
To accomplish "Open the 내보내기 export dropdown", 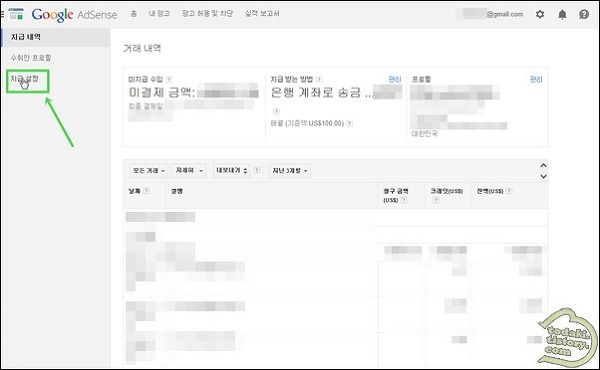I will tap(232, 171).
